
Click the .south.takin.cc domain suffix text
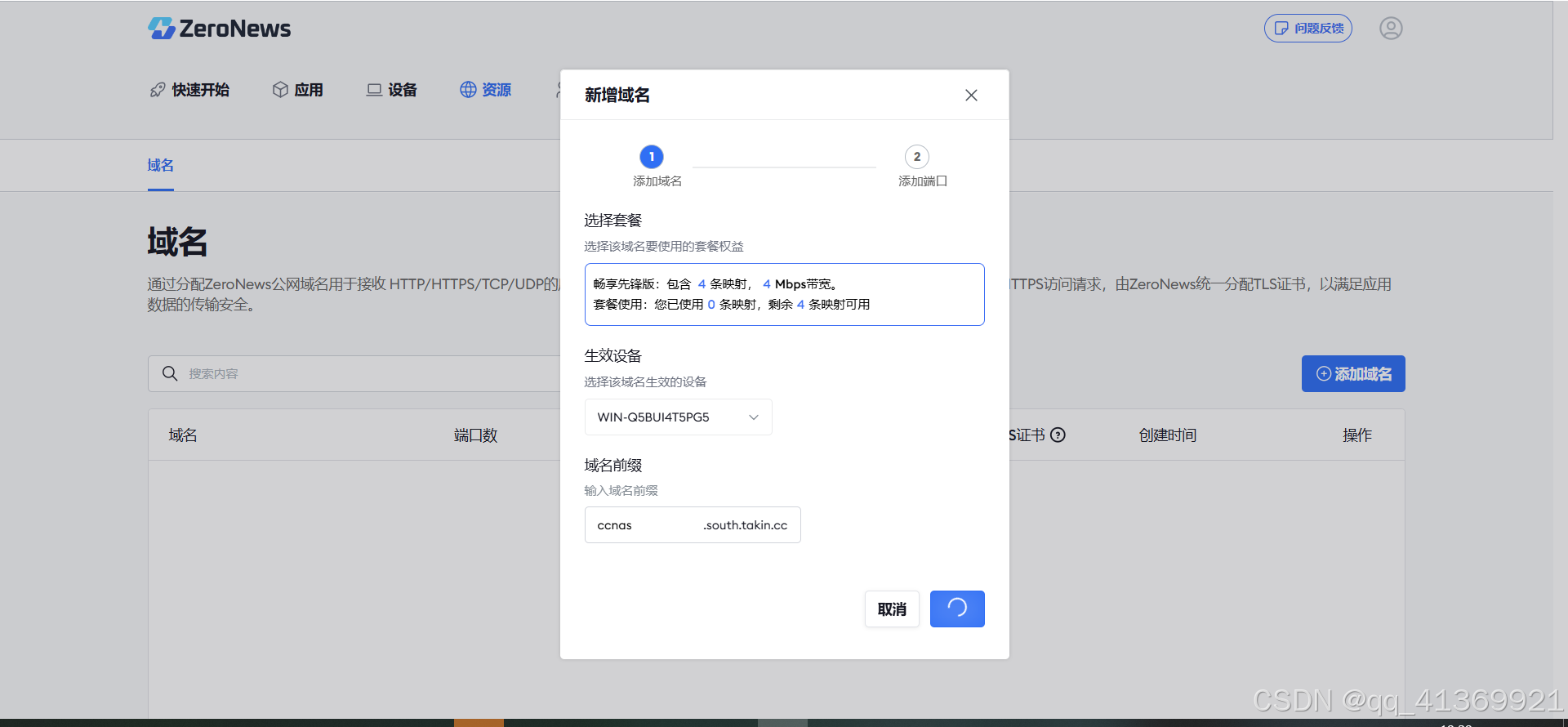click(745, 525)
